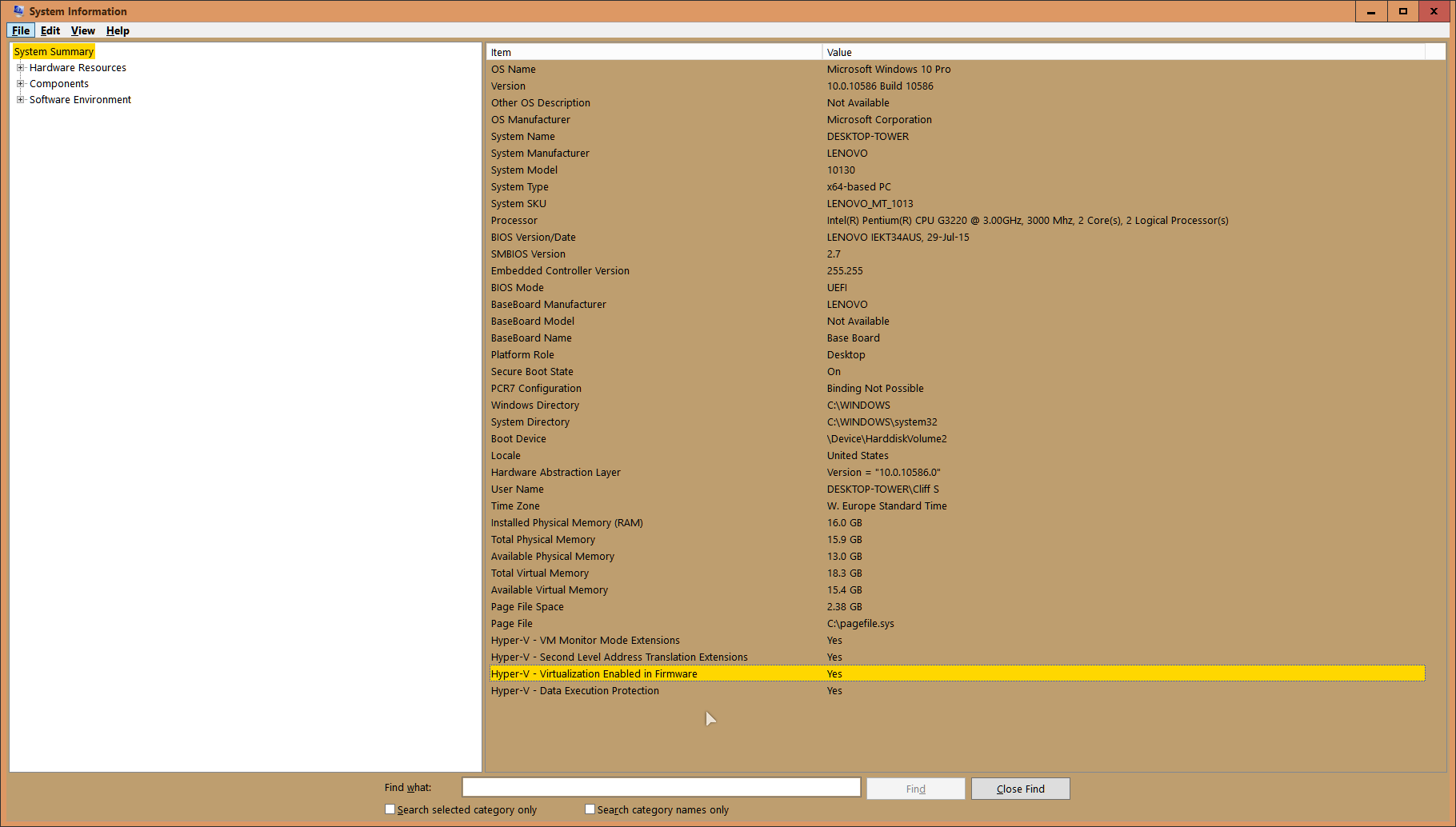Select the Total Virtual Memory row
The width and height of the screenshot is (1456, 827).
tap(957, 573)
